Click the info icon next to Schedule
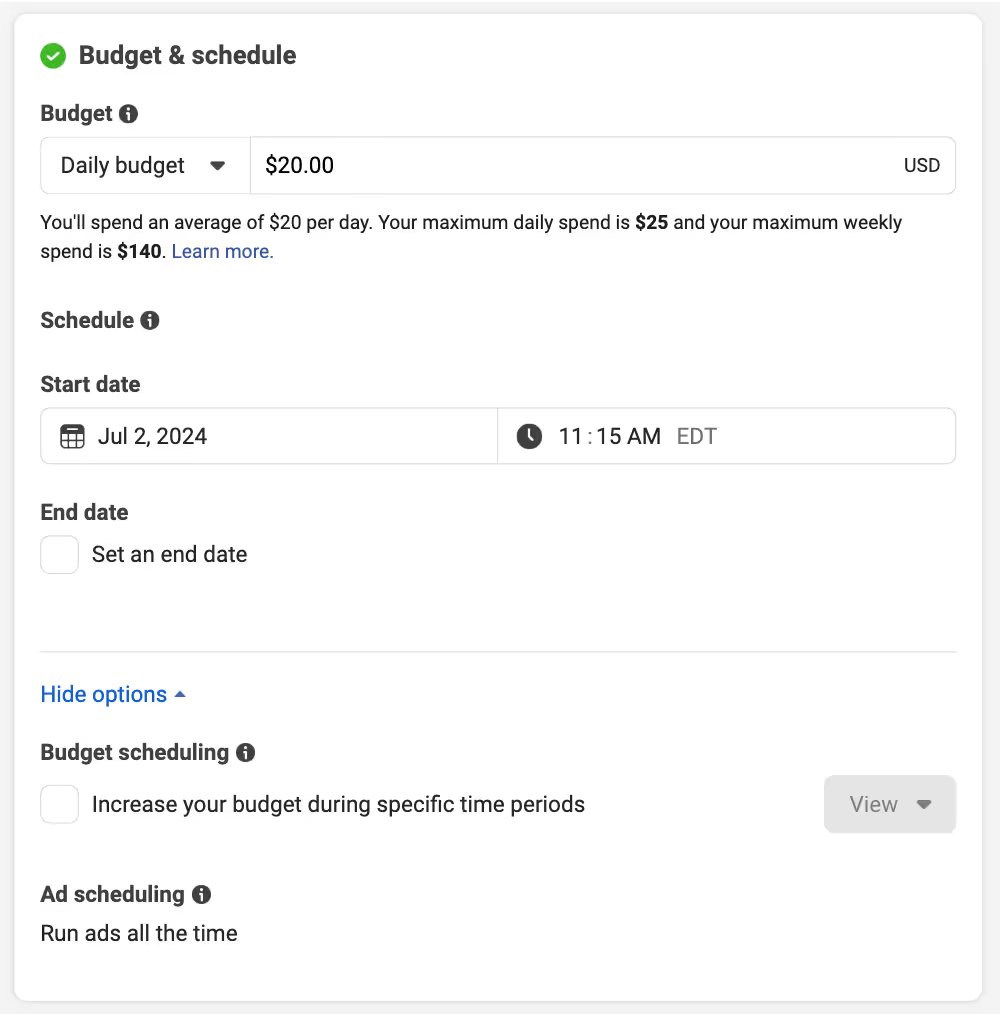The image size is (1000, 1014). click(150, 321)
